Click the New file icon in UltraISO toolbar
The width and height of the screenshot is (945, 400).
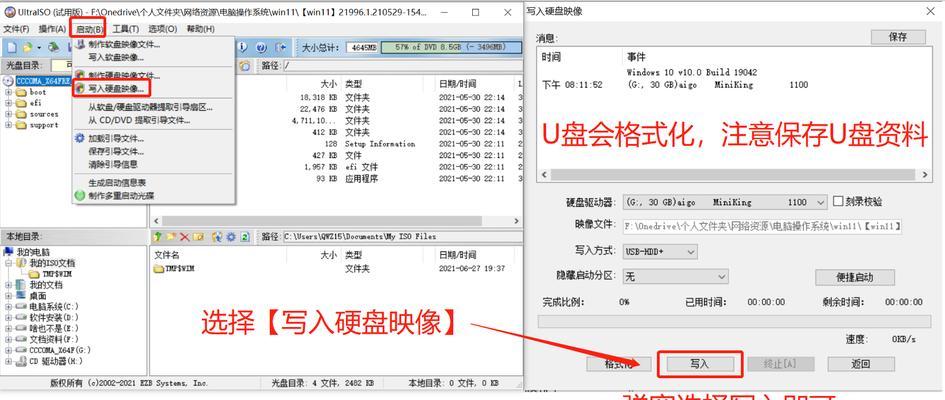point(11,47)
